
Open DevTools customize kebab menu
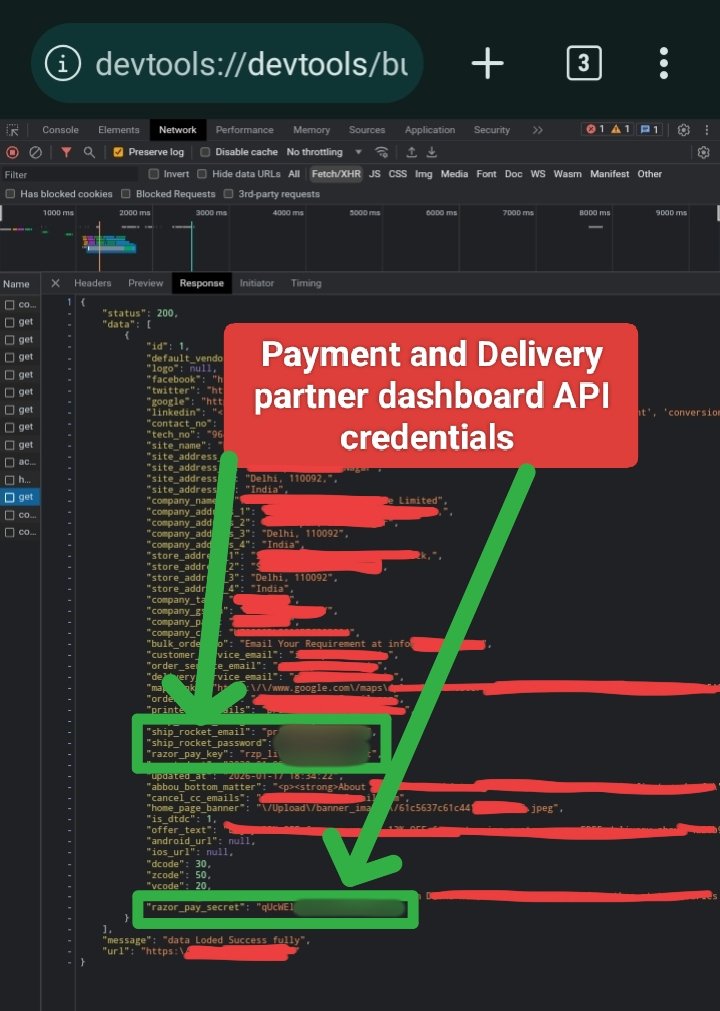point(706,130)
